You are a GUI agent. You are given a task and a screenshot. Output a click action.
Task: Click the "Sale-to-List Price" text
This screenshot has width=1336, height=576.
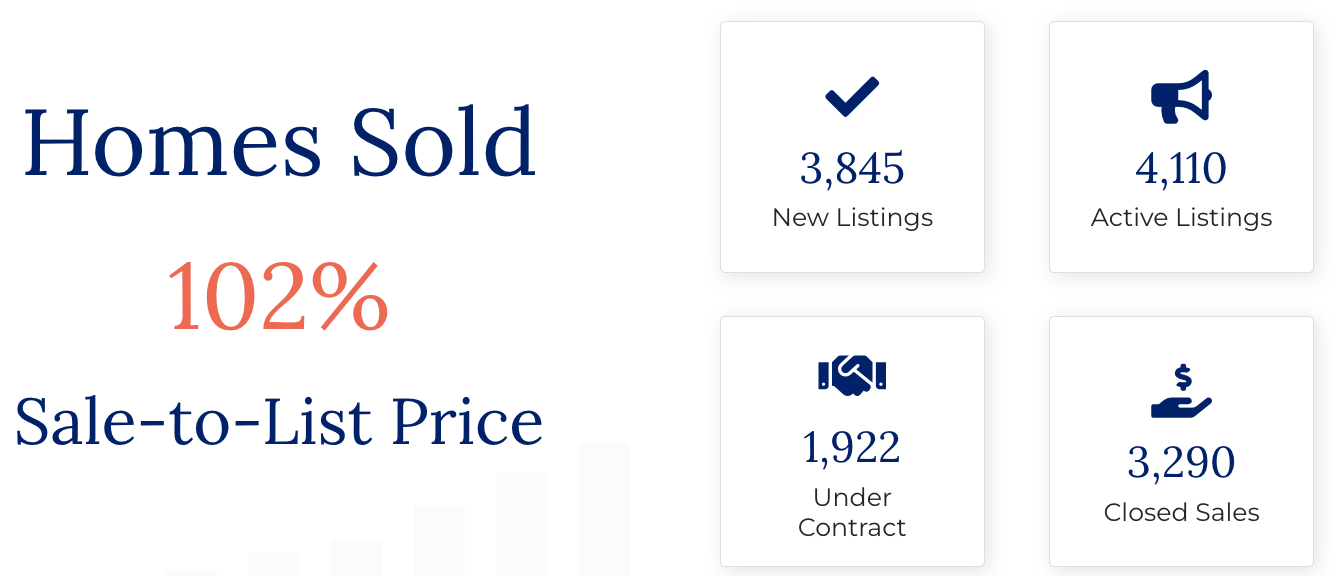click(279, 421)
